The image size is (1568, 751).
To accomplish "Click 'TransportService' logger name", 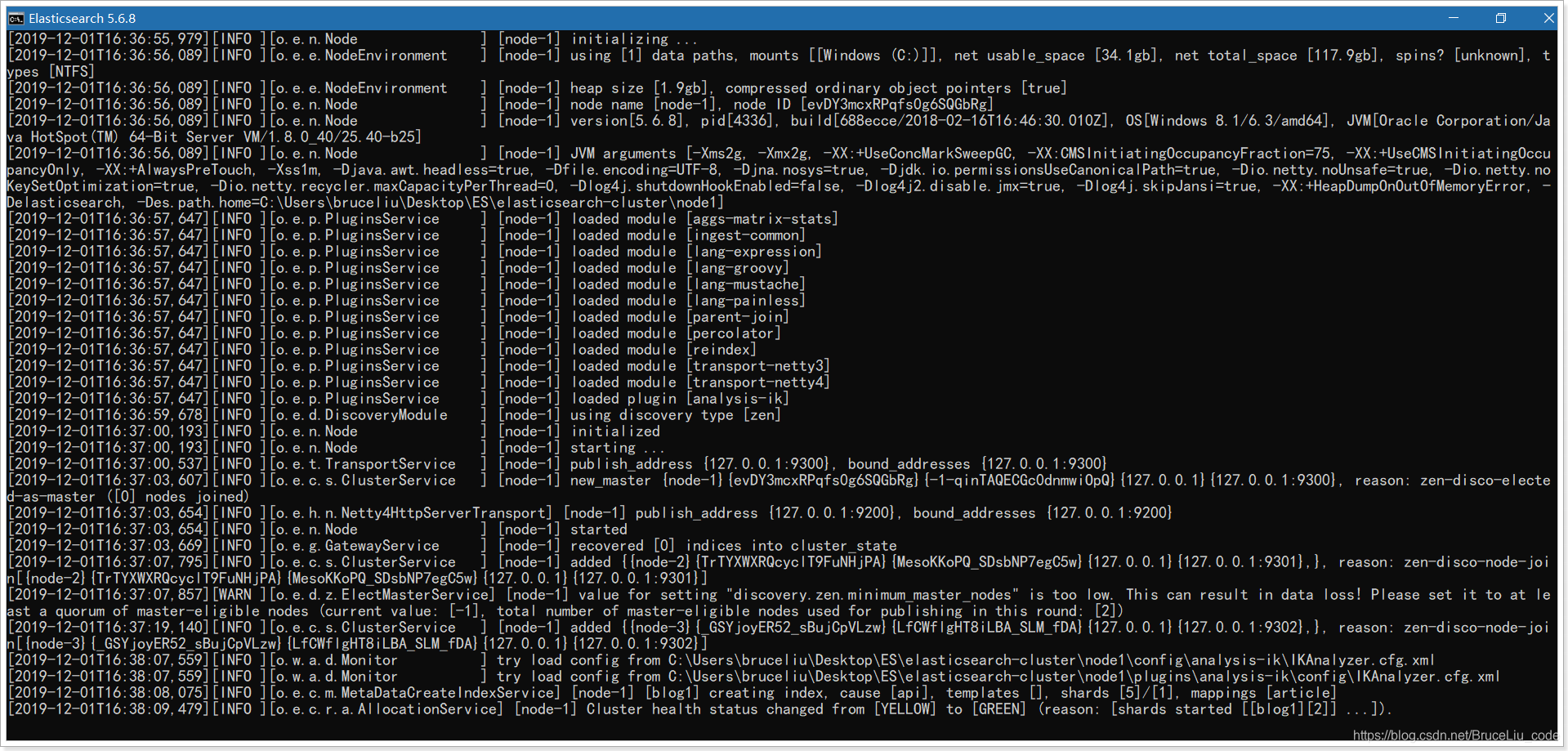I will point(391,464).
